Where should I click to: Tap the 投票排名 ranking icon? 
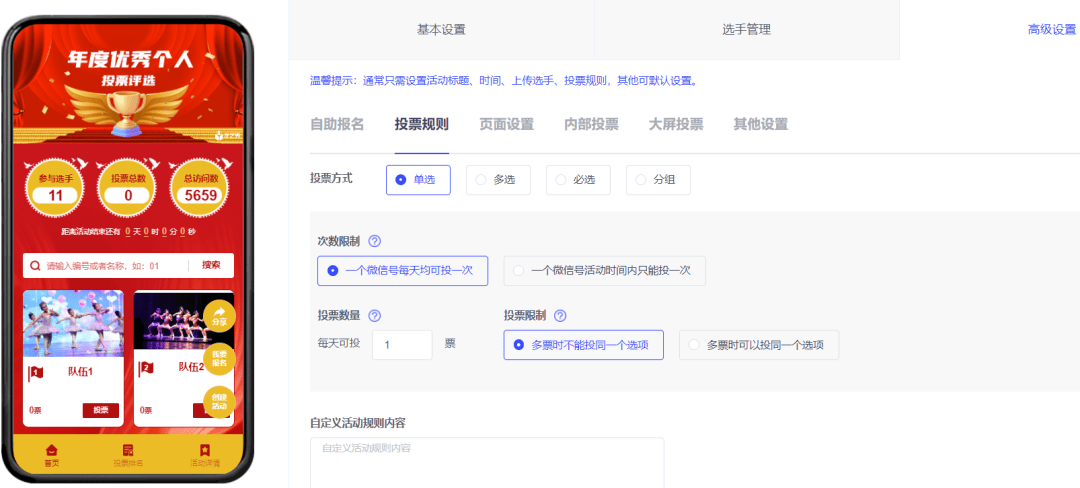(128, 451)
